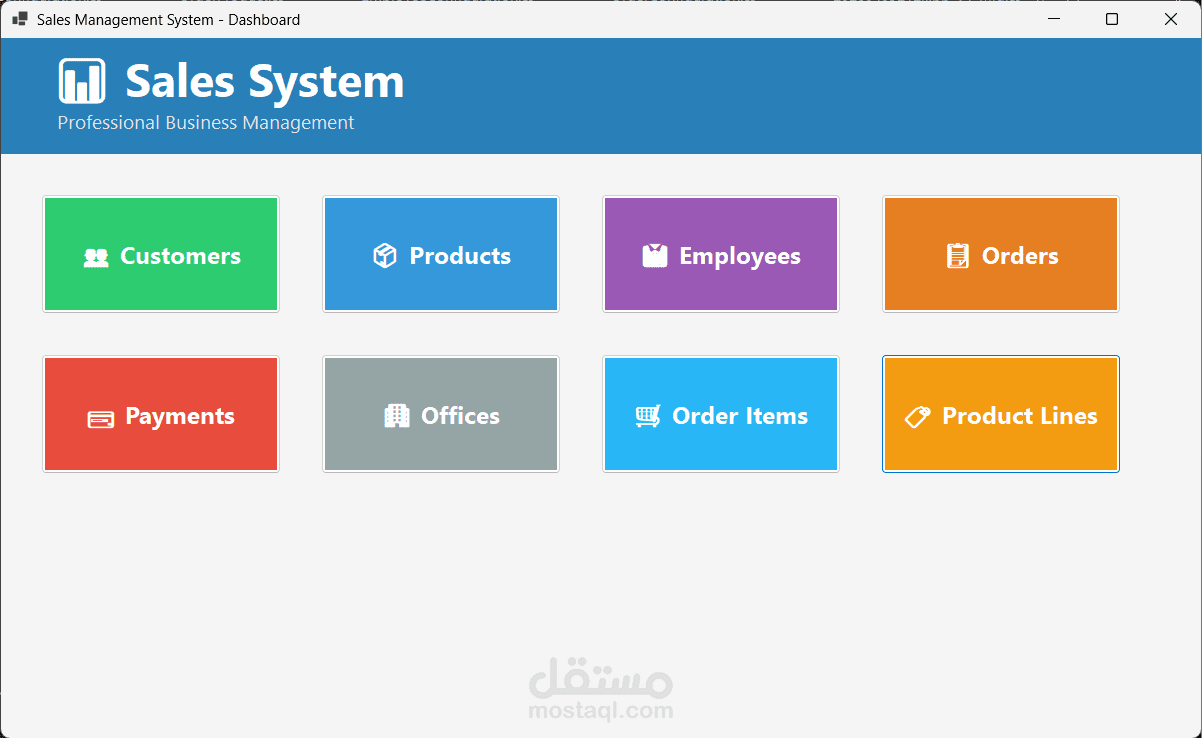Screen dimensions: 1202x738
Task: Click the shopping cart icon on Order Items
Action: 649,415
